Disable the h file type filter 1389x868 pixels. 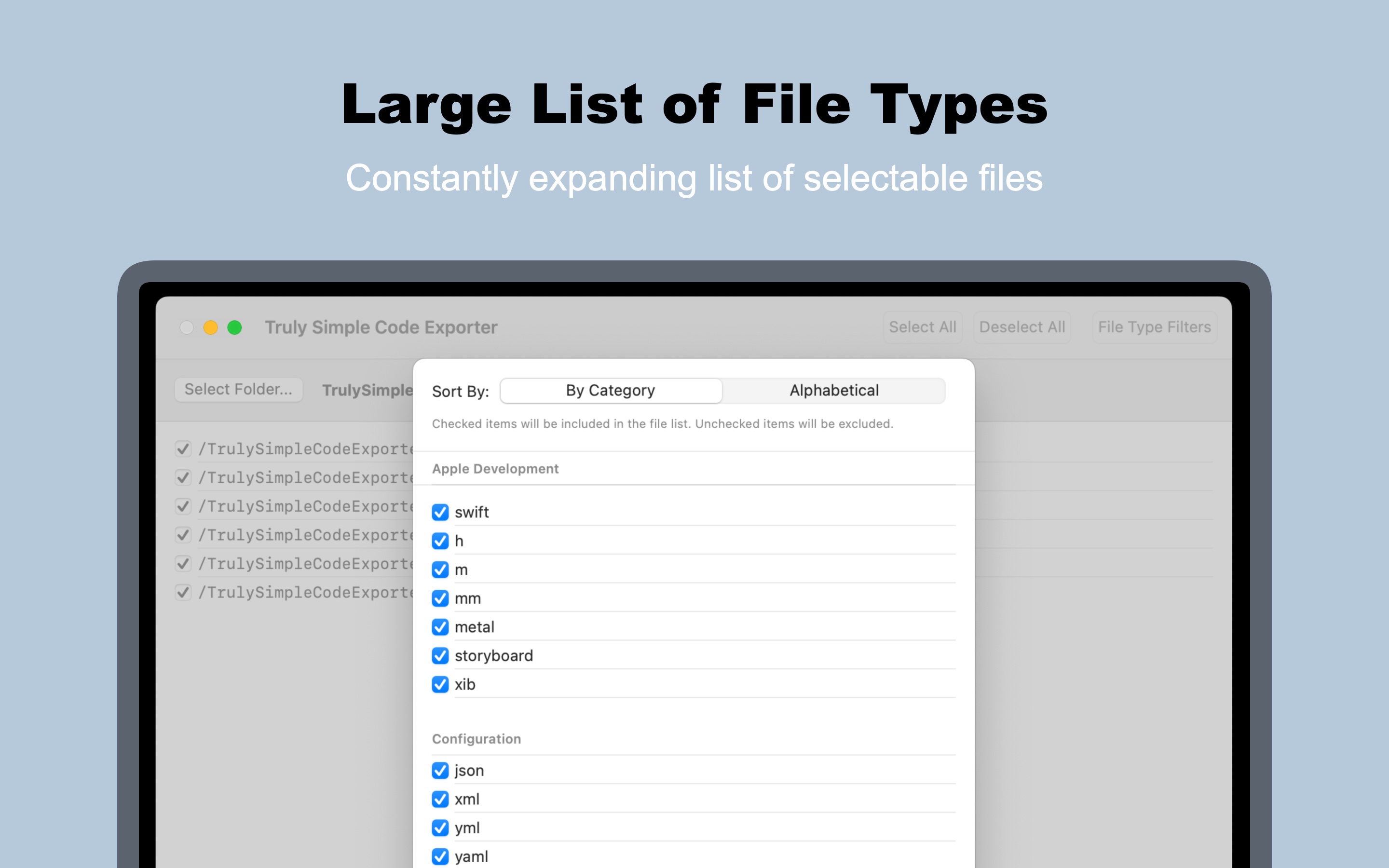click(x=440, y=541)
